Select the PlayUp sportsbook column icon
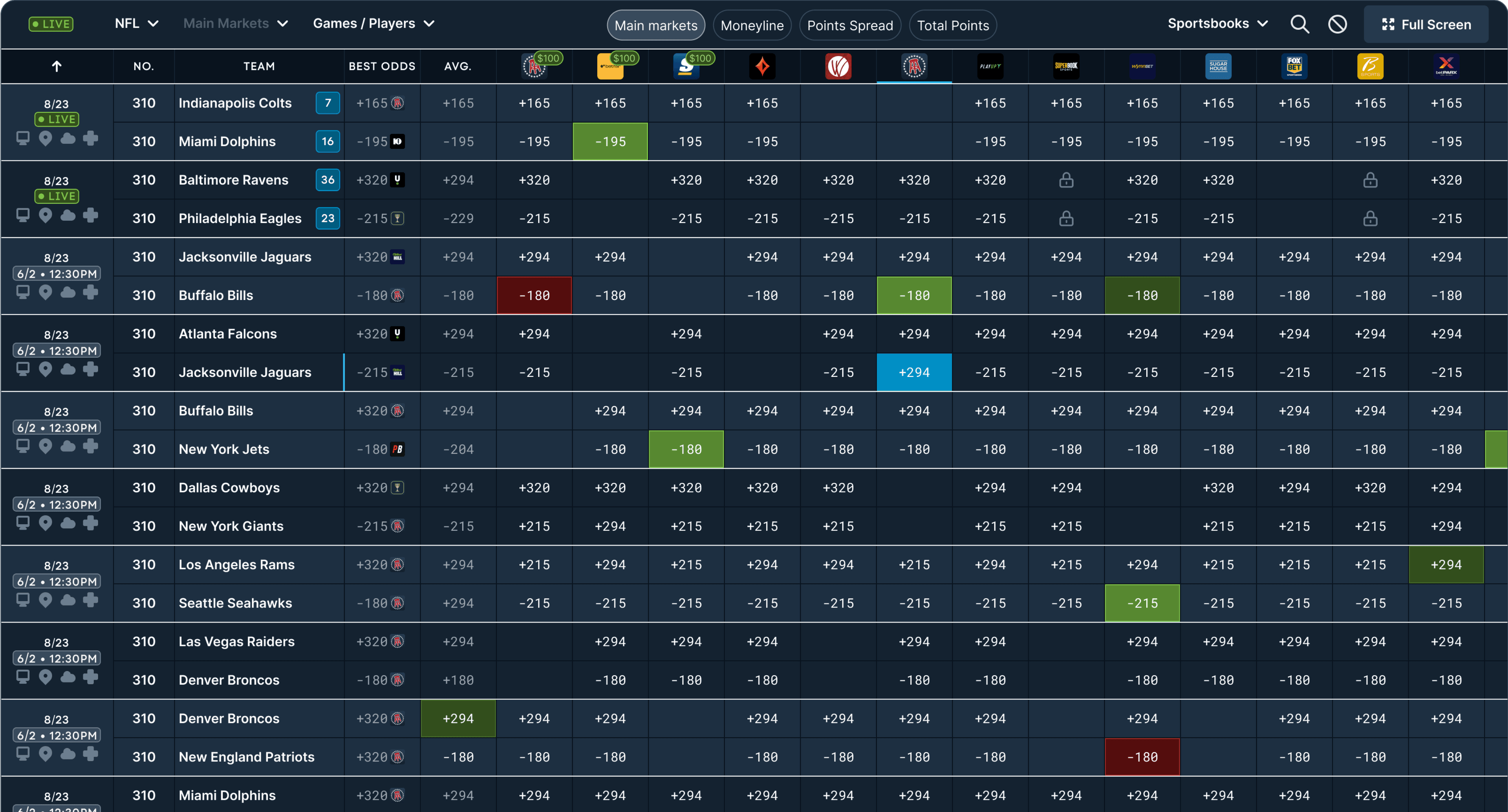 pos(990,66)
